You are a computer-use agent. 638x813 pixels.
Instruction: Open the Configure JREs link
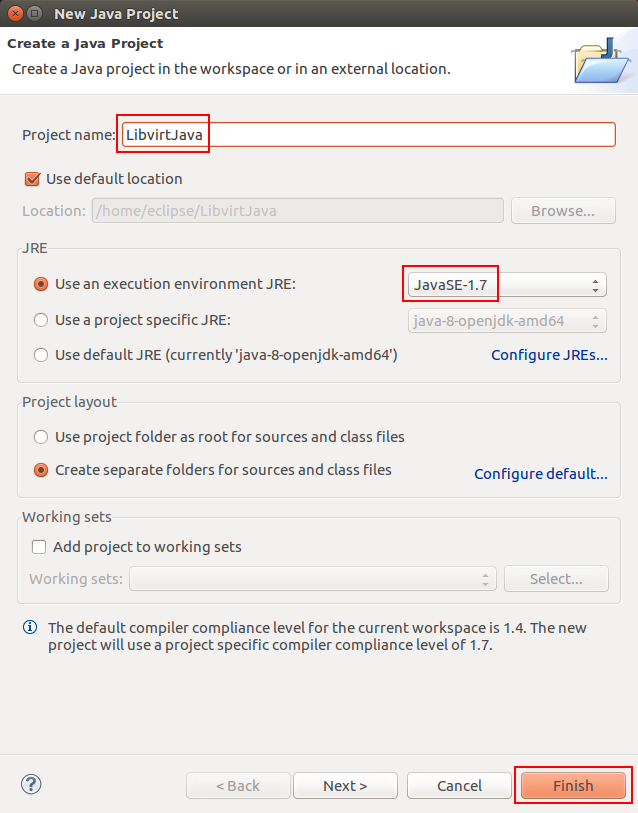coord(549,355)
